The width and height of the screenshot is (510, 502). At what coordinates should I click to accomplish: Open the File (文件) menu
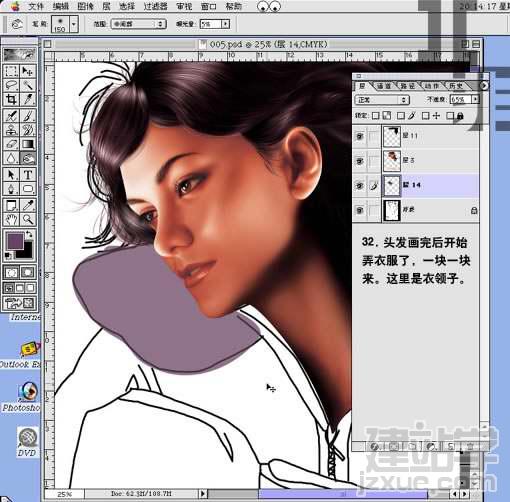(36, 6)
